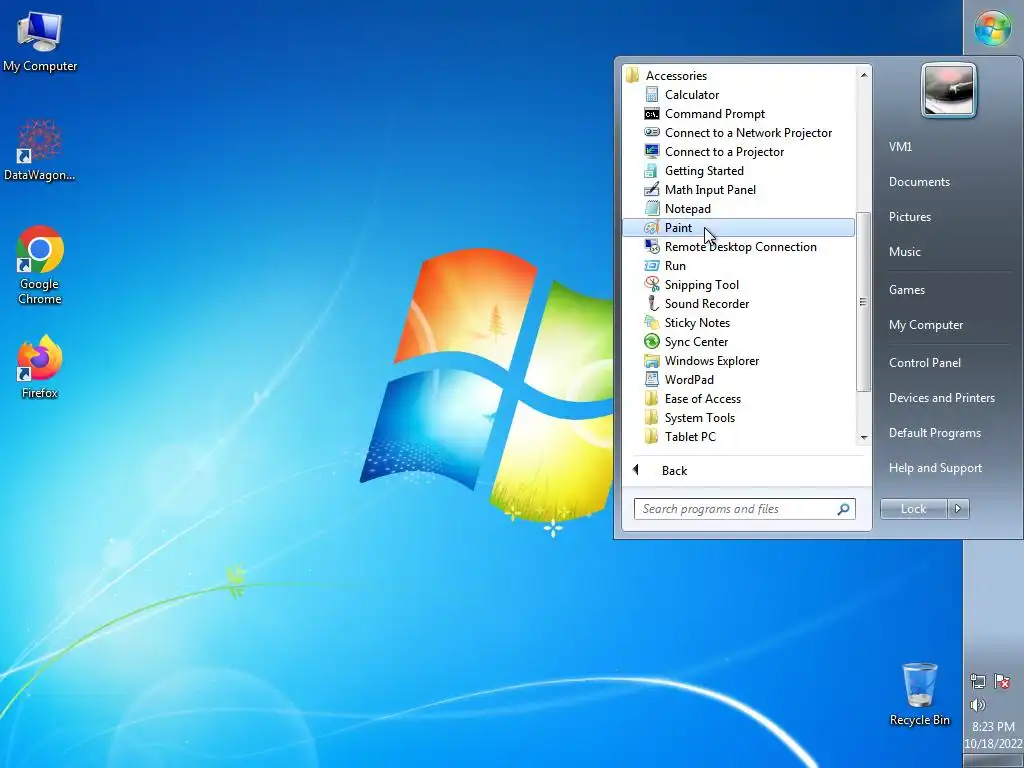Collapse the Accessories folder

point(738,76)
